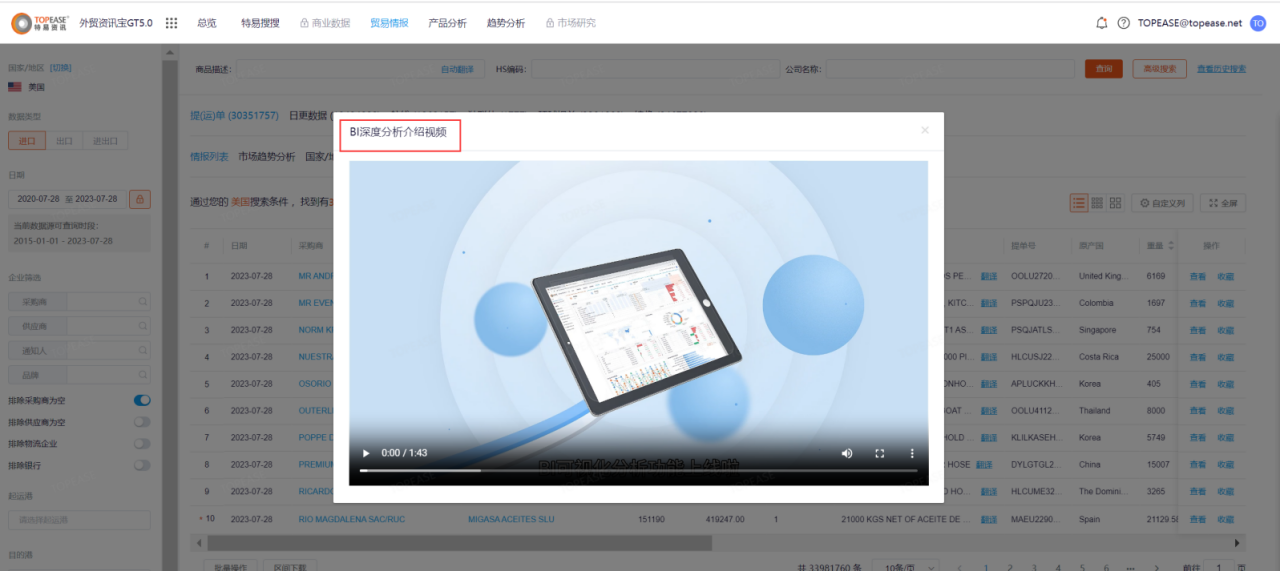Open 查看历史搜索 link
This screenshot has height=571, width=1280.
pos(1221,69)
